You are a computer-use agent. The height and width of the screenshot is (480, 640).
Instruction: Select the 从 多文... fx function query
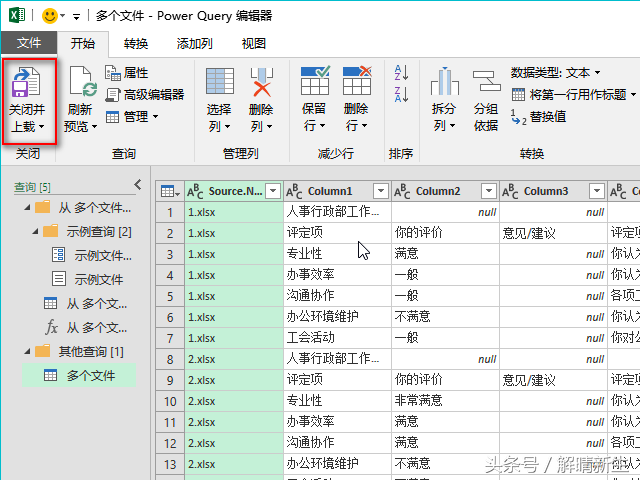point(85,327)
